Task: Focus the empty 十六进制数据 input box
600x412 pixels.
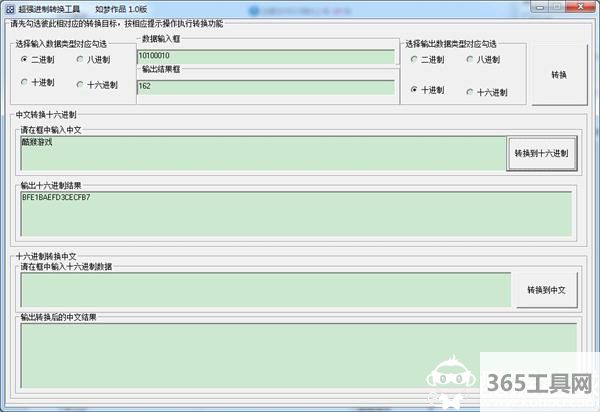Action: click(264, 290)
